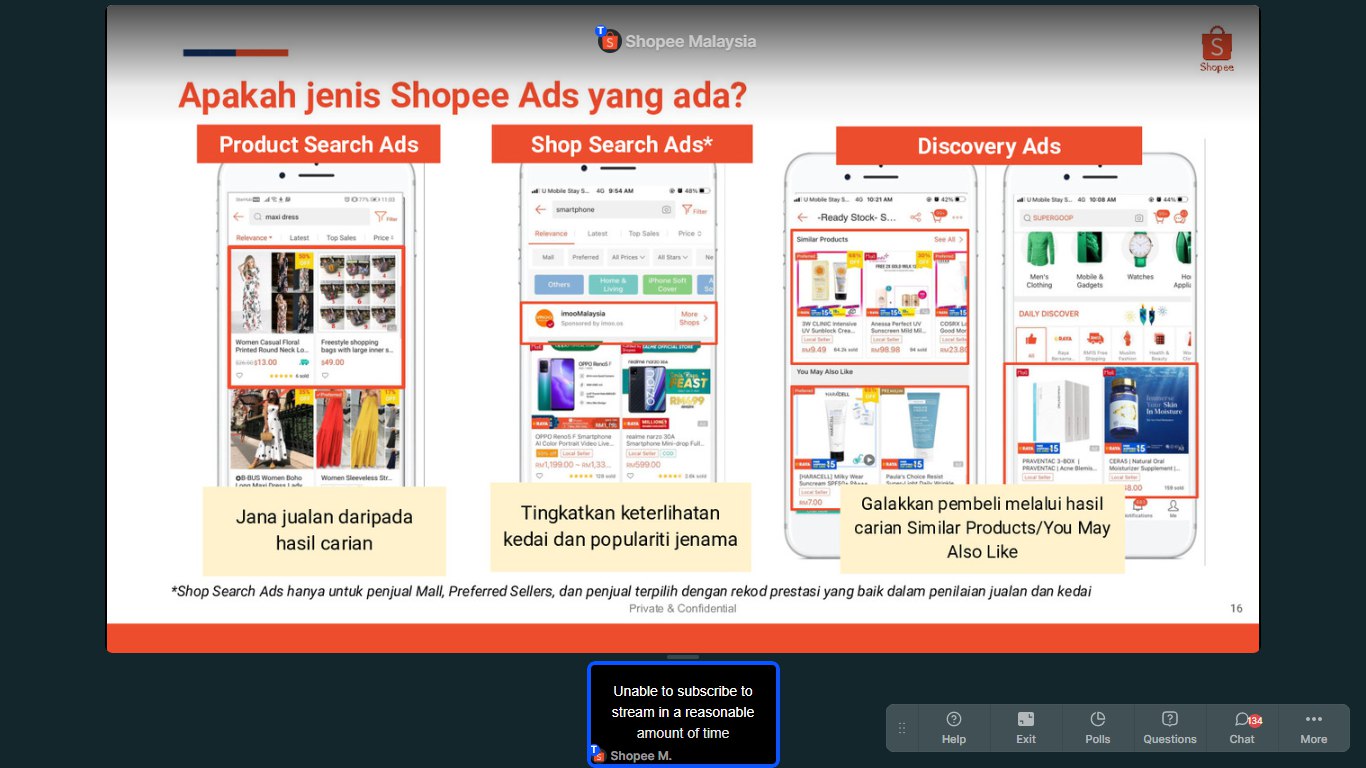Image resolution: width=1366 pixels, height=768 pixels.
Task: Click the Shop Search Ads footnote text
Action: (631, 591)
